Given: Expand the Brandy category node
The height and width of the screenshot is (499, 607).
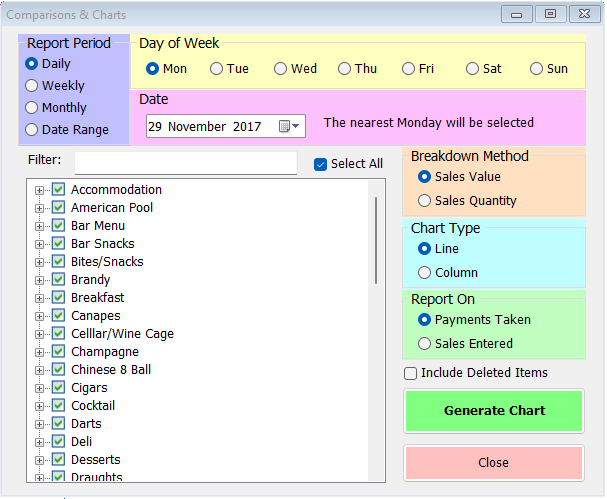Looking at the screenshot, I should (x=39, y=280).
